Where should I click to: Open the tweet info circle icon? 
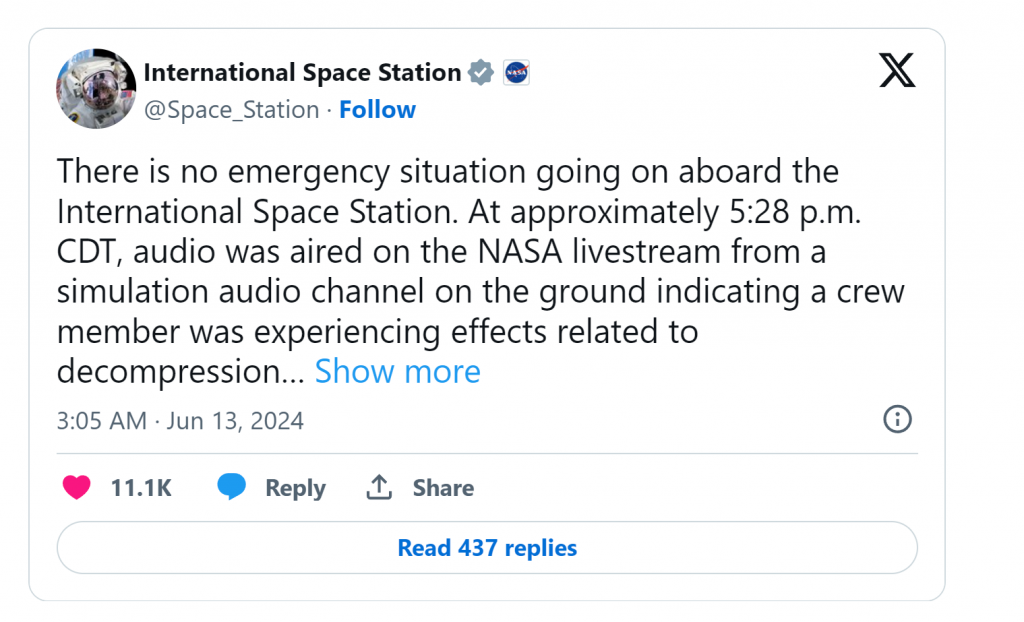897,420
